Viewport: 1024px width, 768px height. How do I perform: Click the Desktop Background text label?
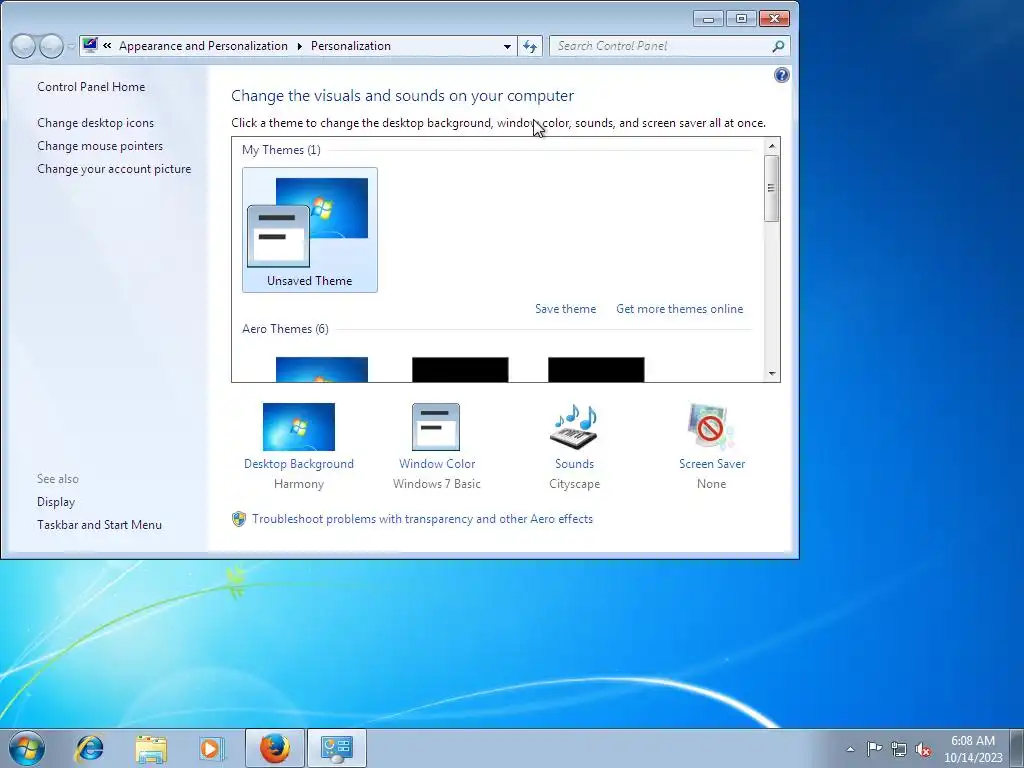298,464
